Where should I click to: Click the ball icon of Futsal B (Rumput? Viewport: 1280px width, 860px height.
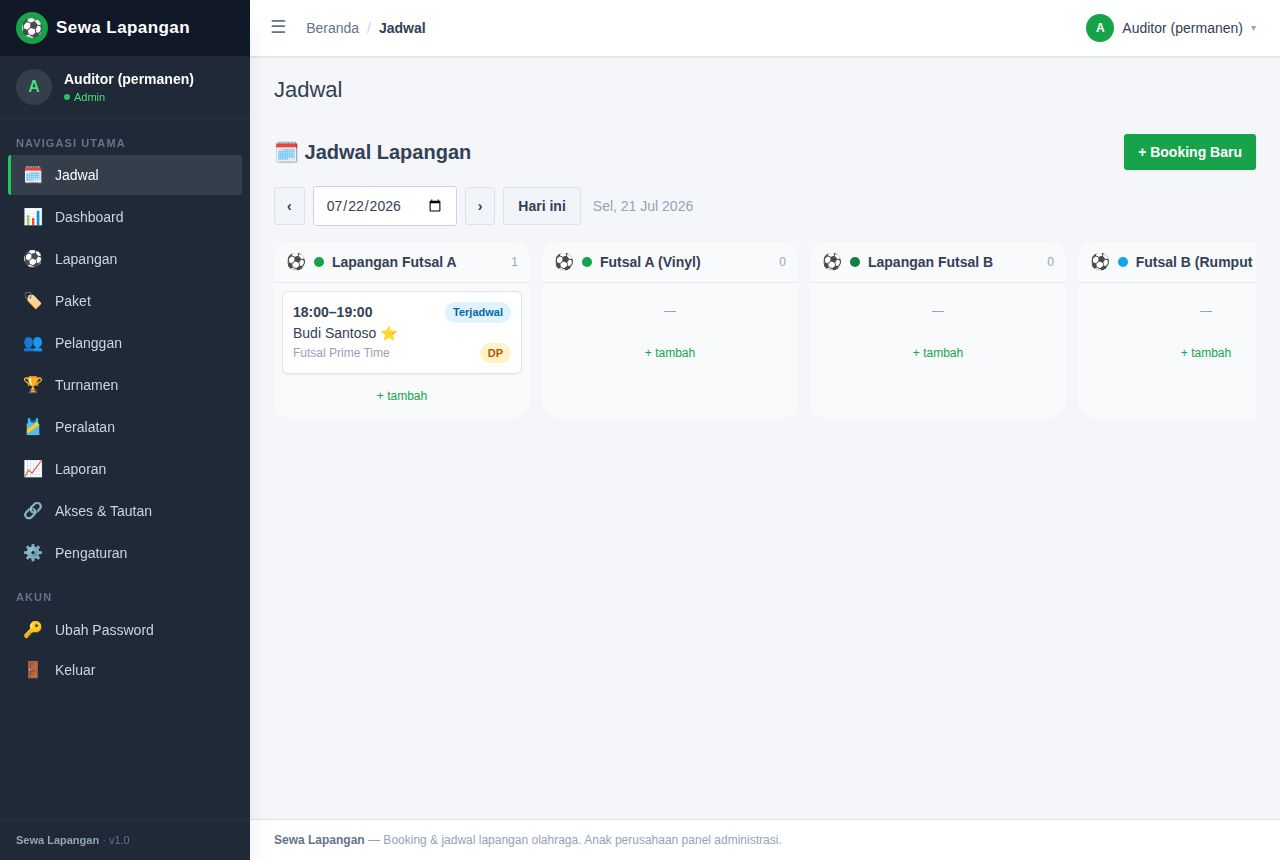coord(1100,262)
